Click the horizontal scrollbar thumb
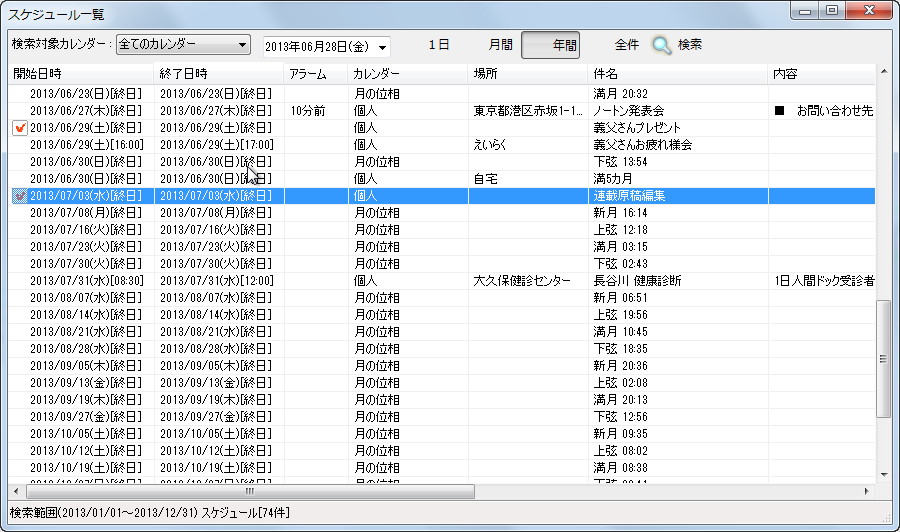900x532 pixels. 250,491
